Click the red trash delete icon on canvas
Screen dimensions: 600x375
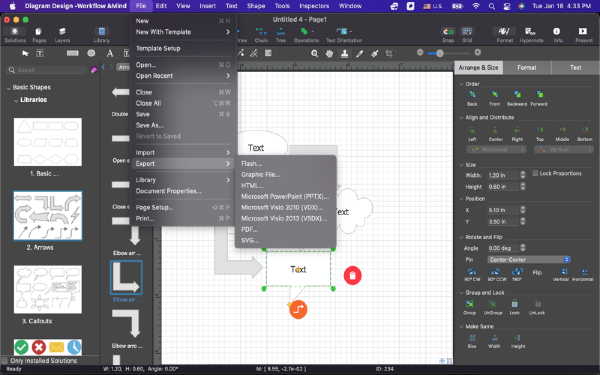352,276
